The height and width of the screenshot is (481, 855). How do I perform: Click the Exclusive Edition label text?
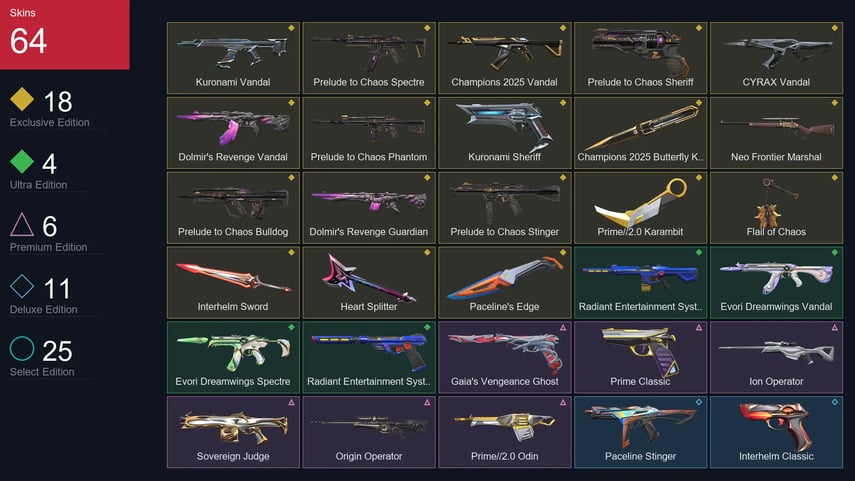pos(50,123)
